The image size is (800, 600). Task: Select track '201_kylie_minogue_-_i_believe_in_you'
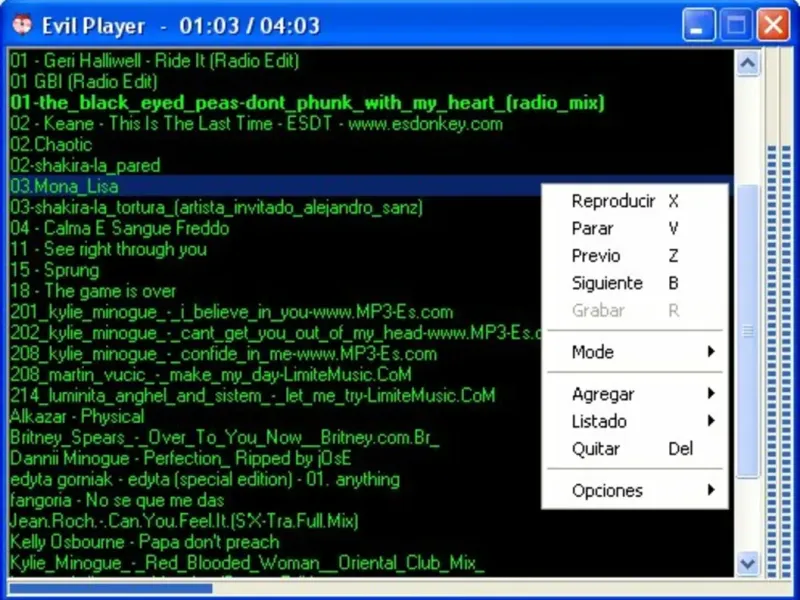pos(232,312)
